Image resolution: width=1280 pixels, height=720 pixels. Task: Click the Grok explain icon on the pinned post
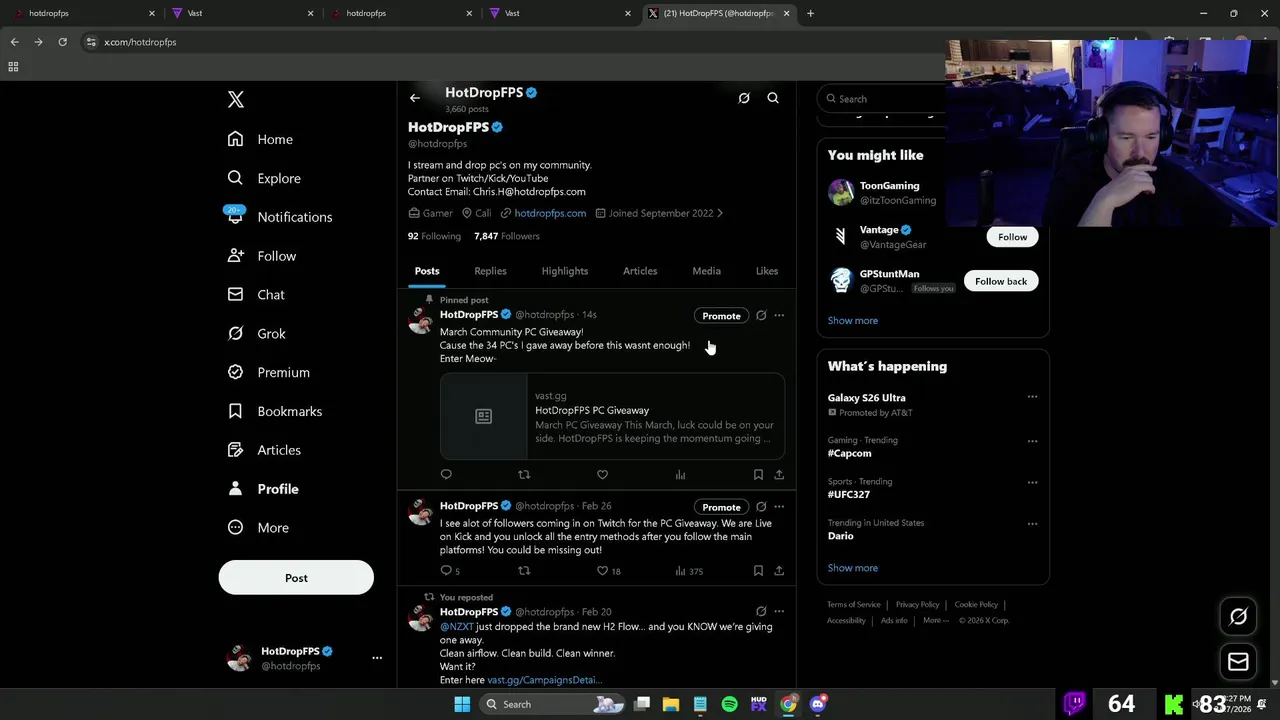click(761, 316)
